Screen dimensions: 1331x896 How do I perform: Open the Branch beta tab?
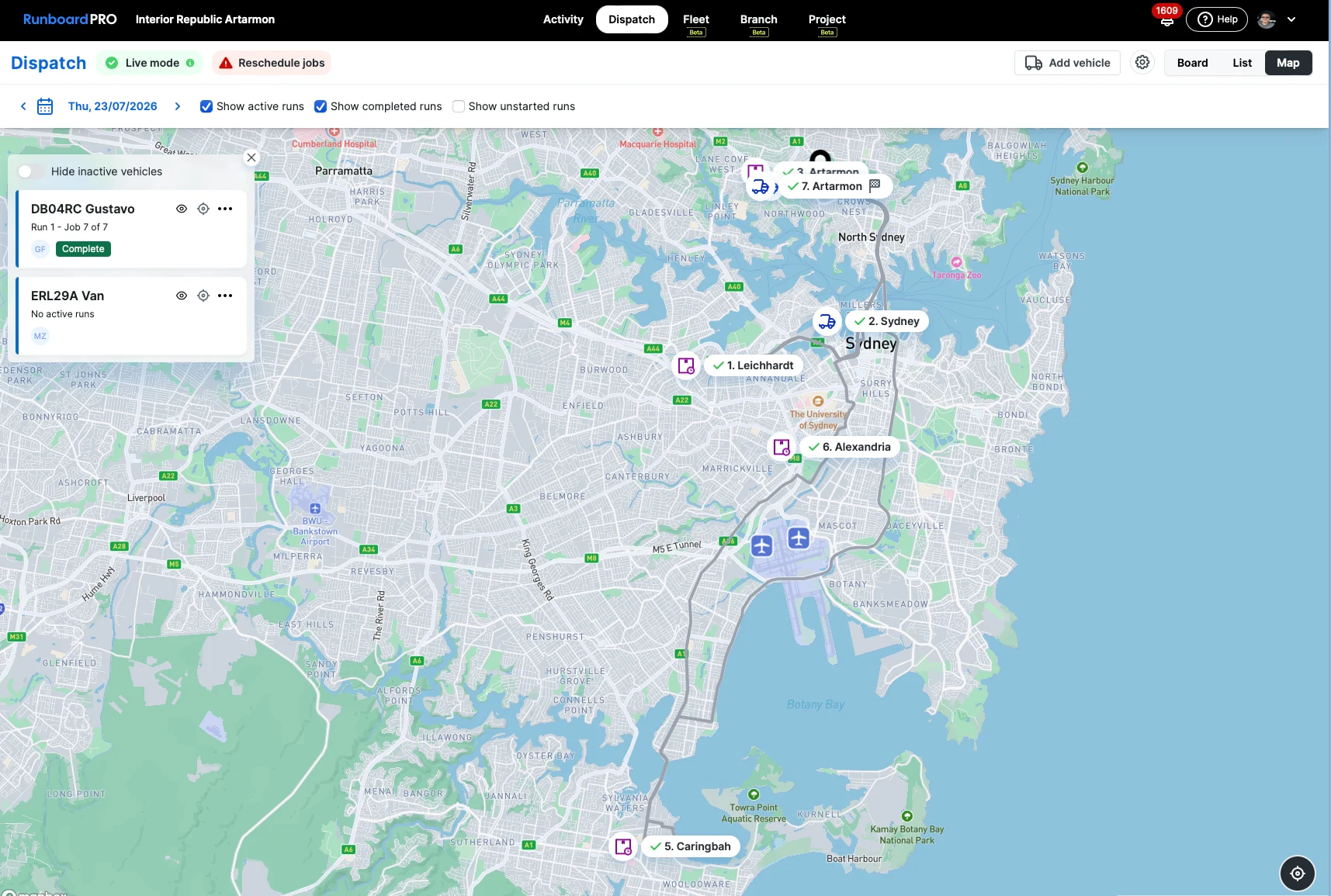pos(759,22)
